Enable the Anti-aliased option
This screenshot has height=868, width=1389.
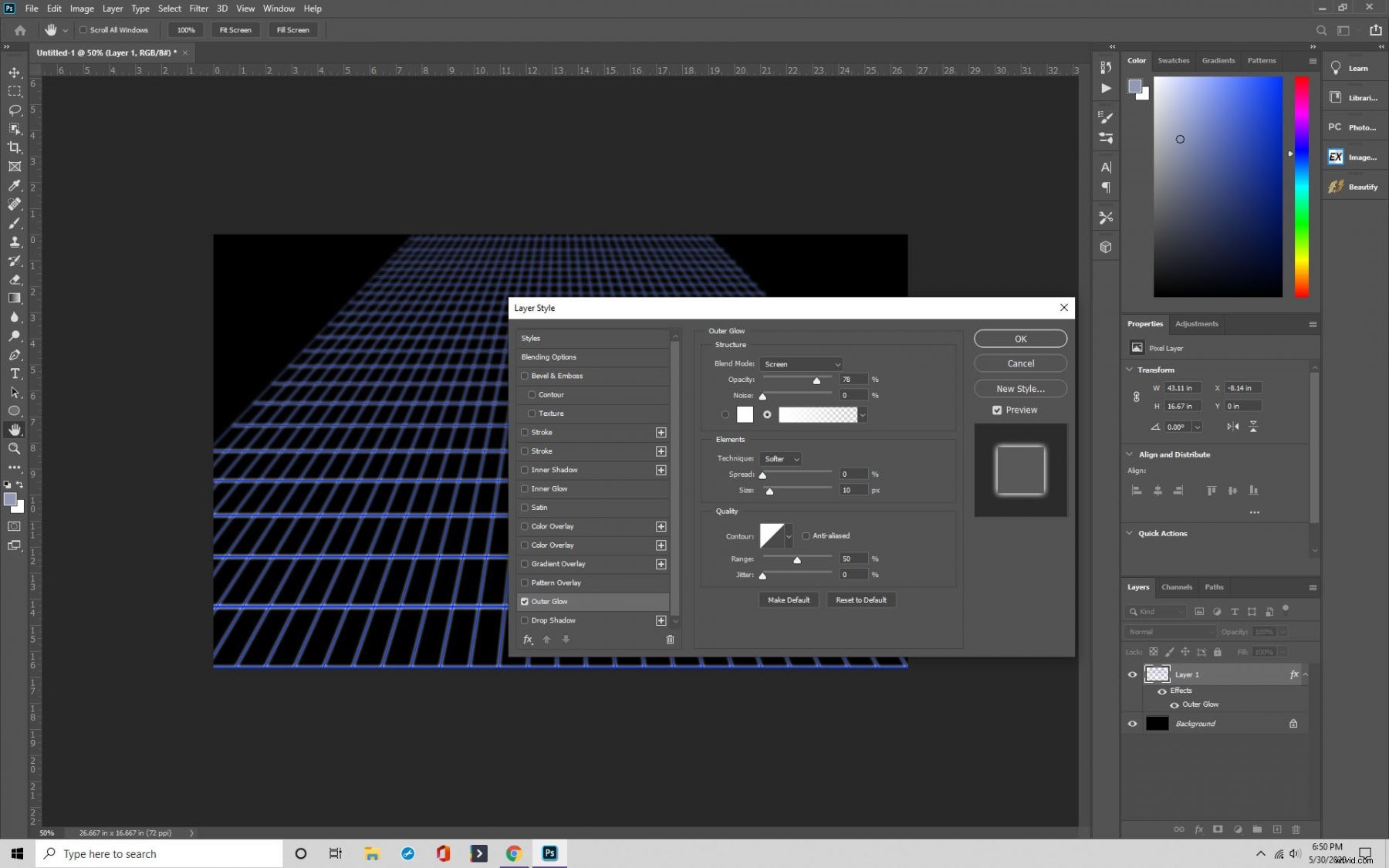[806, 535]
